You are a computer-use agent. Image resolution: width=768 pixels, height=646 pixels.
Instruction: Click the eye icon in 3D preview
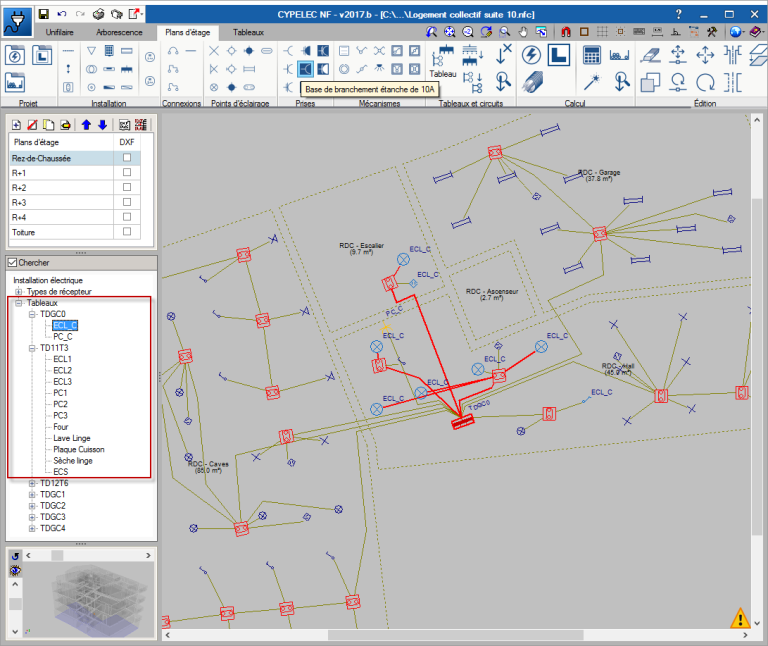(x=15, y=570)
